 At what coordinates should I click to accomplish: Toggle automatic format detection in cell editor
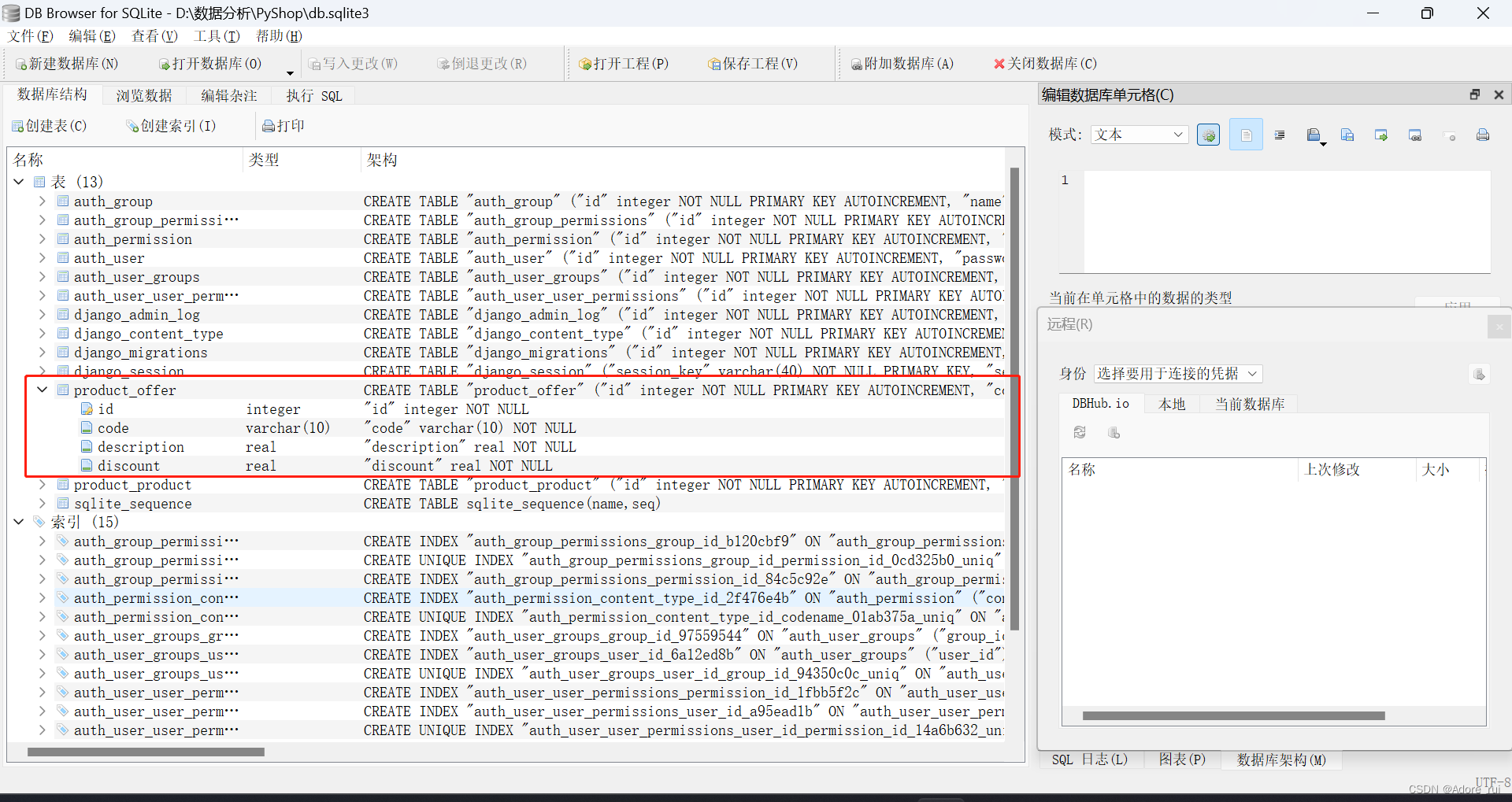(x=1209, y=135)
